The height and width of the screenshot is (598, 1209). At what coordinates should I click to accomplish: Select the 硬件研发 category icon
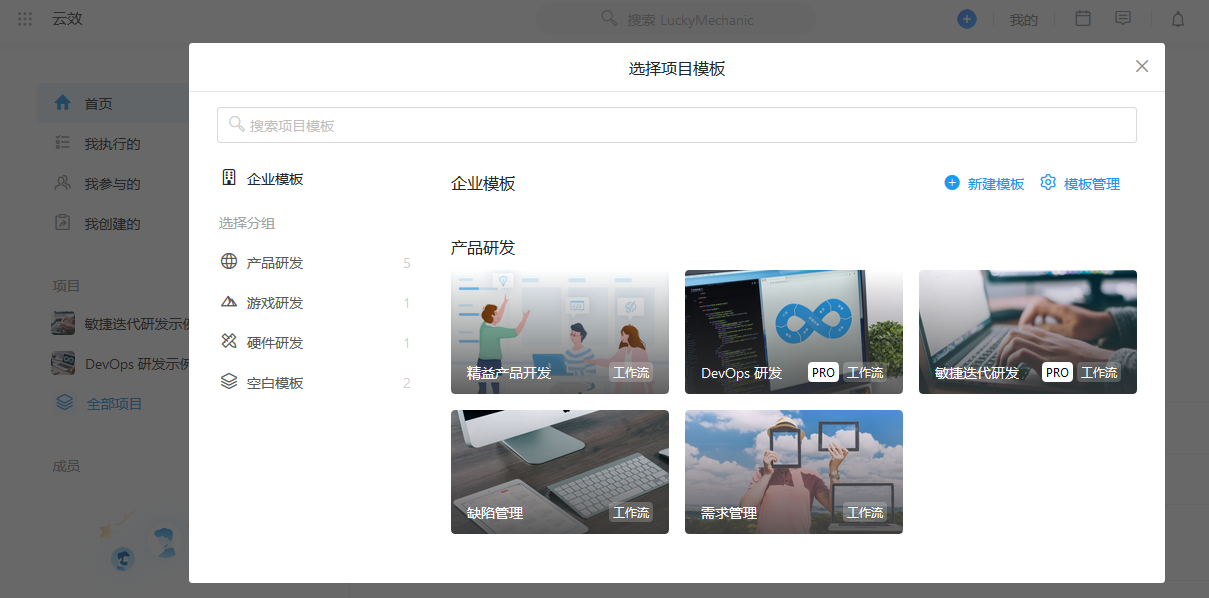tap(230, 342)
